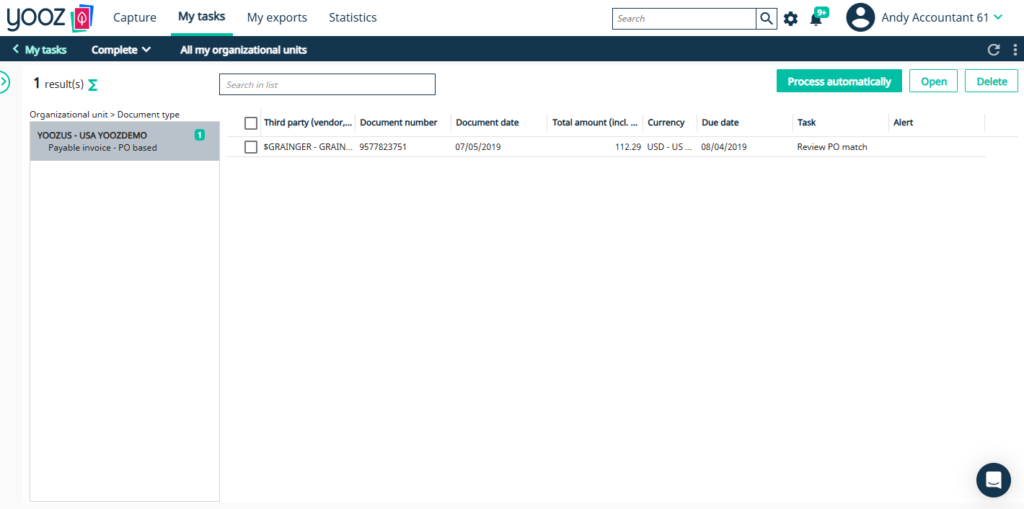1024x509 pixels.
Task: Click the Delete button
Action: click(x=991, y=82)
